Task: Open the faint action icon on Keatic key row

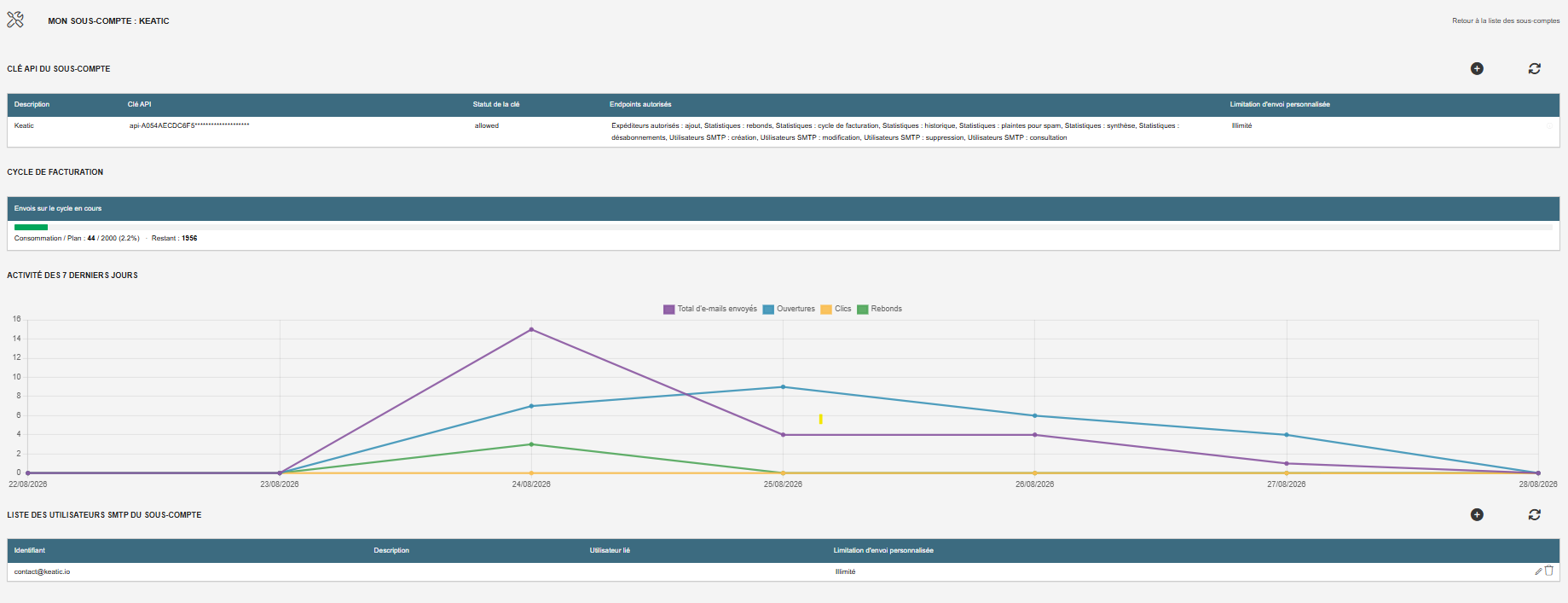Action: point(1550,125)
